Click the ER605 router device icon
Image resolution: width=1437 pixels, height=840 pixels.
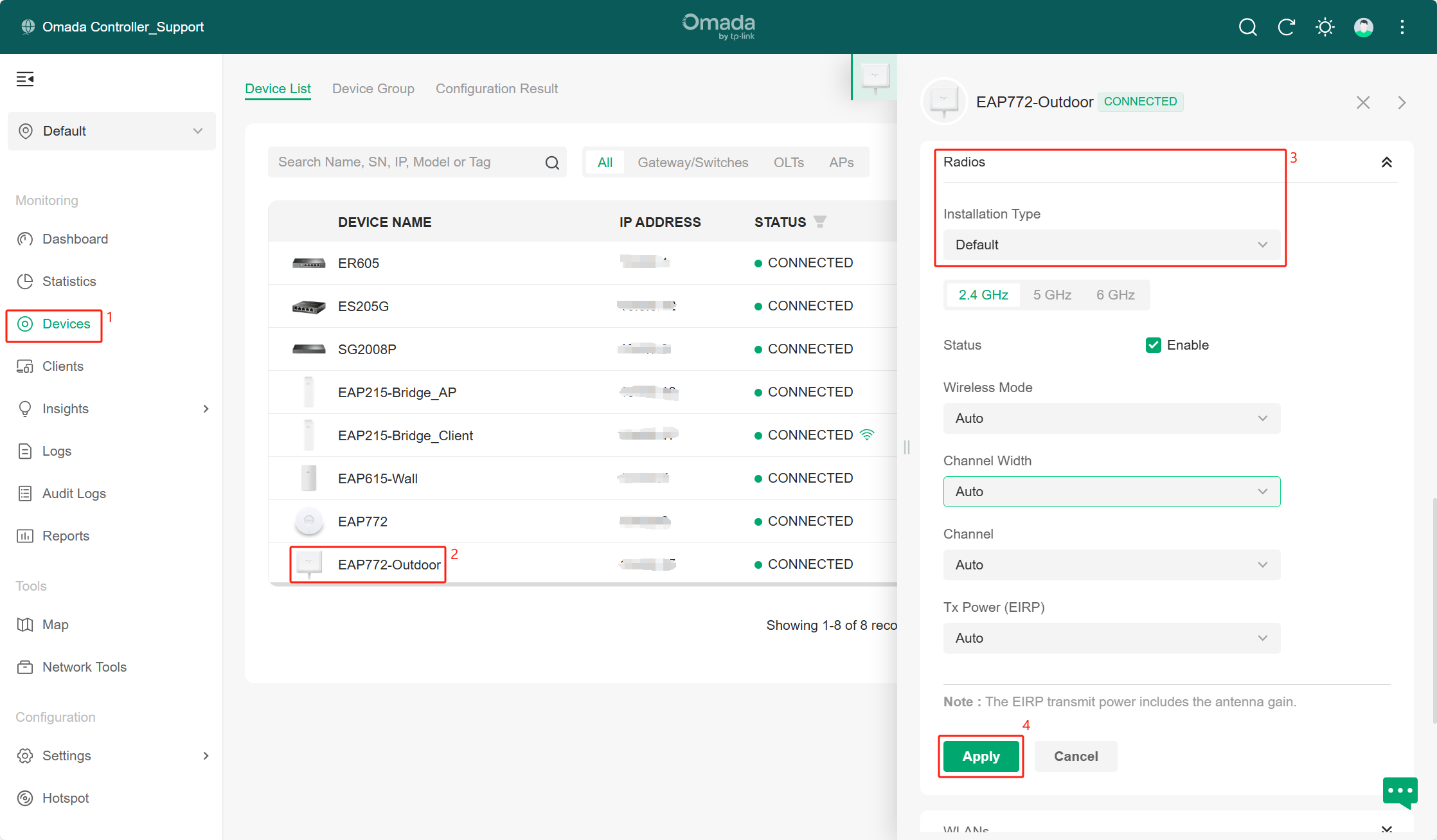[x=308, y=263]
